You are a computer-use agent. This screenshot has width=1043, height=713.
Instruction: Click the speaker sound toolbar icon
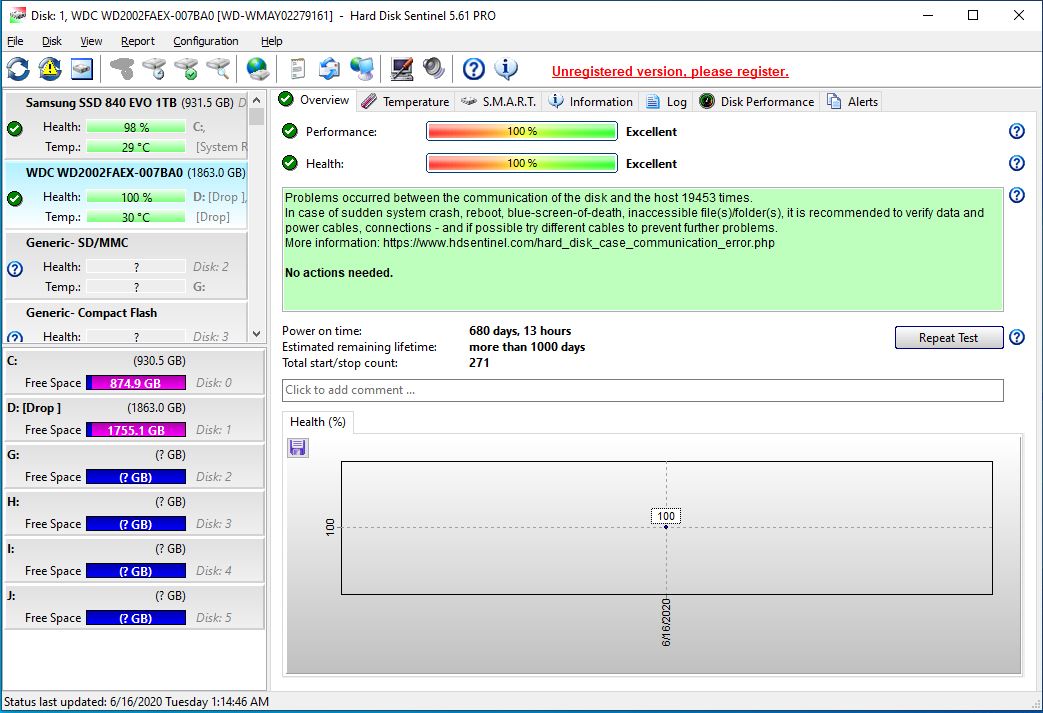click(x=434, y=69)
